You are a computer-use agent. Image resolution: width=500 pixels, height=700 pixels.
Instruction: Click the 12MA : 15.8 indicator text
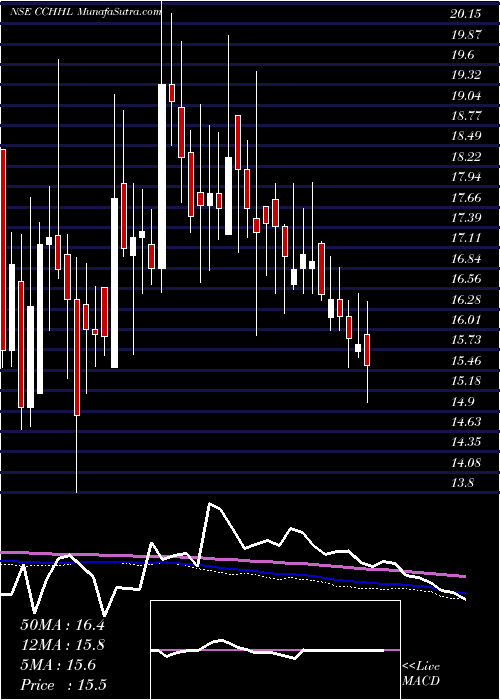(x=62, y=645)
